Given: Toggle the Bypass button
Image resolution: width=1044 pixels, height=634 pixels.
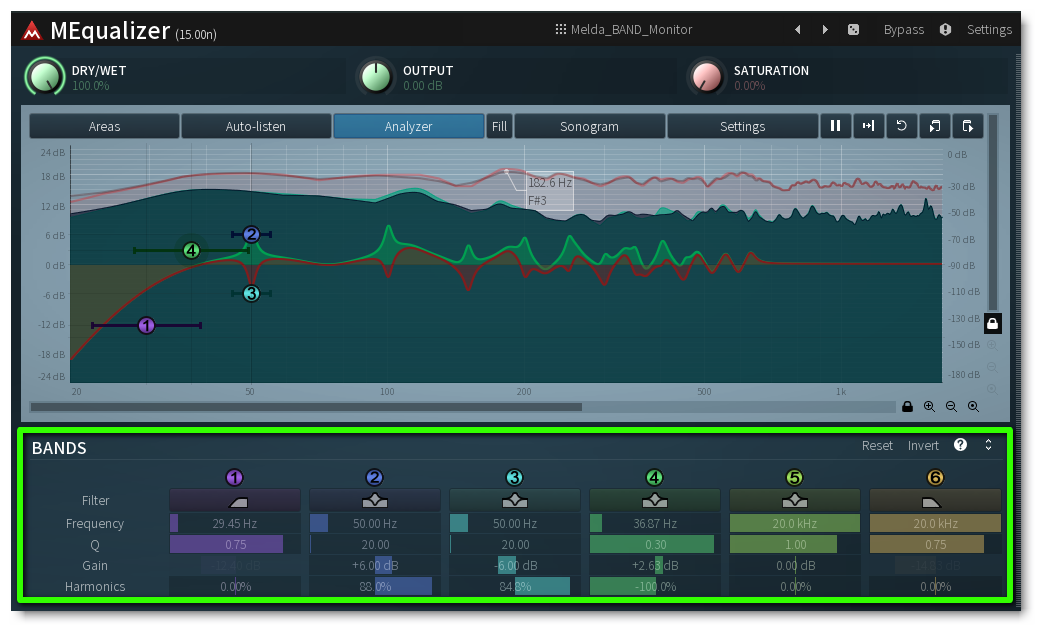Looking at the screenshot, I should pos(904,29).
